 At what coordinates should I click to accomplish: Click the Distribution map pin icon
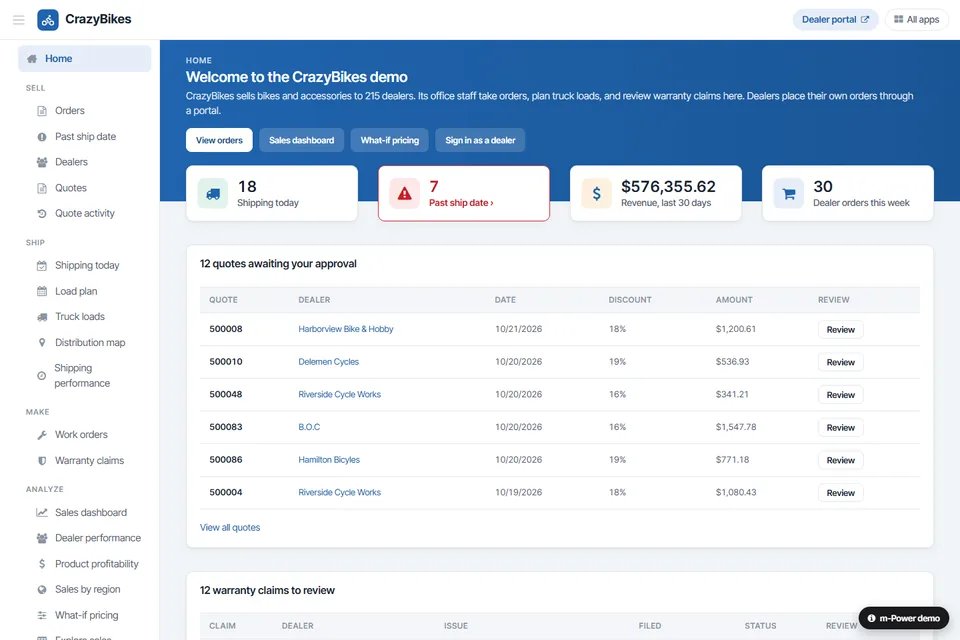pyautogui.click(x=42, y=343)
